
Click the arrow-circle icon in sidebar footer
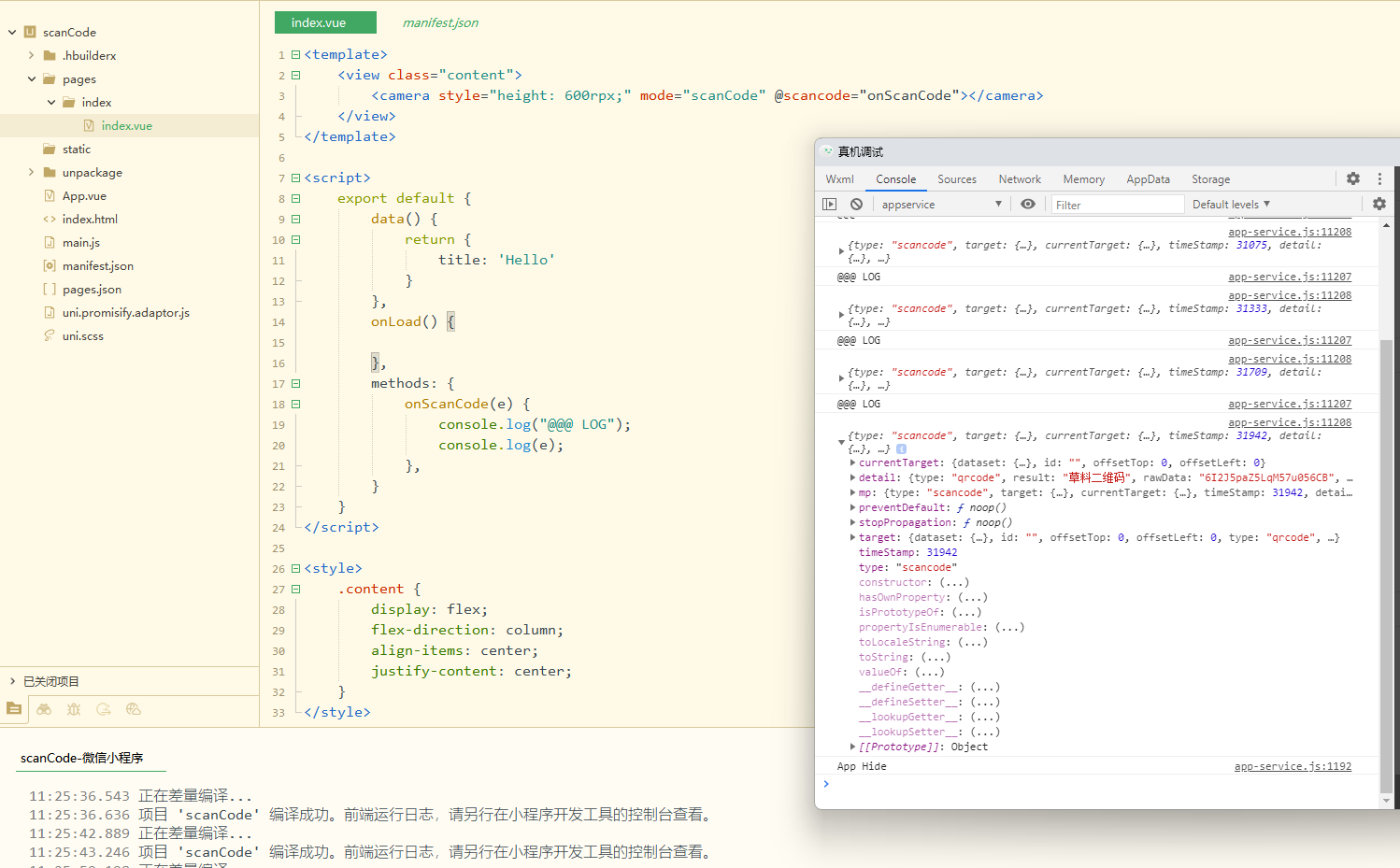point(104,709)
